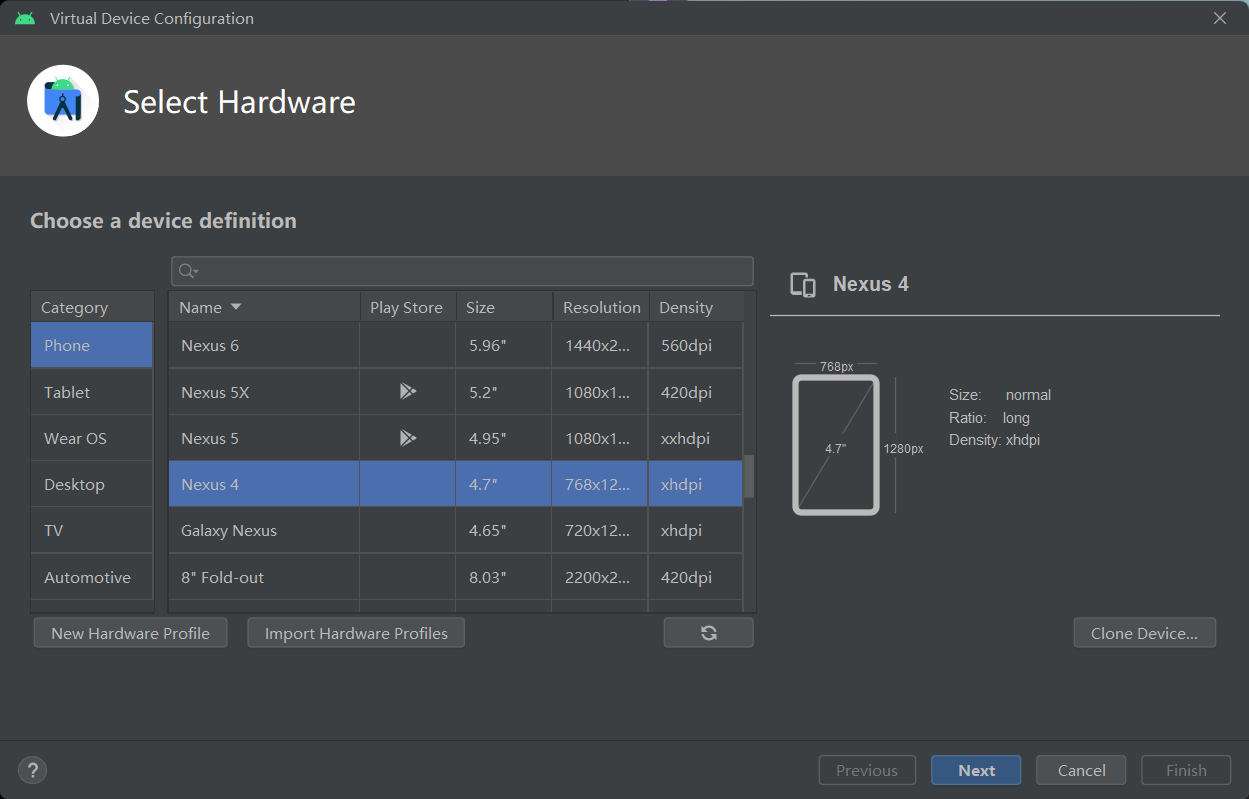Viewport: 1249px width, 799px height.
Task: Click the Nexus 4 screen preview diagram
Action: point(836,446)
